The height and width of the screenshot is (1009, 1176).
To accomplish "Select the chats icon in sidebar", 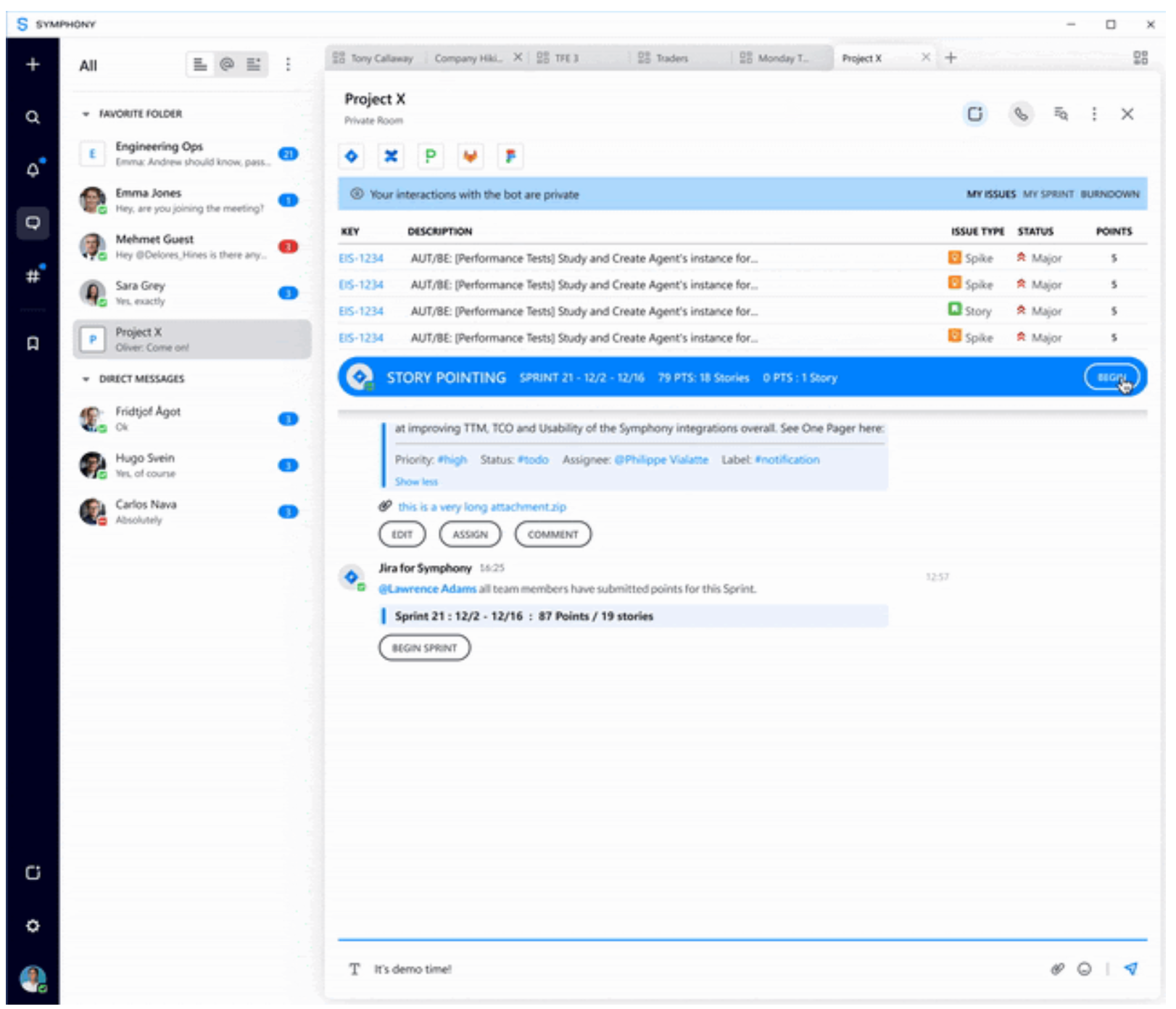I will (x=33, y=223).
